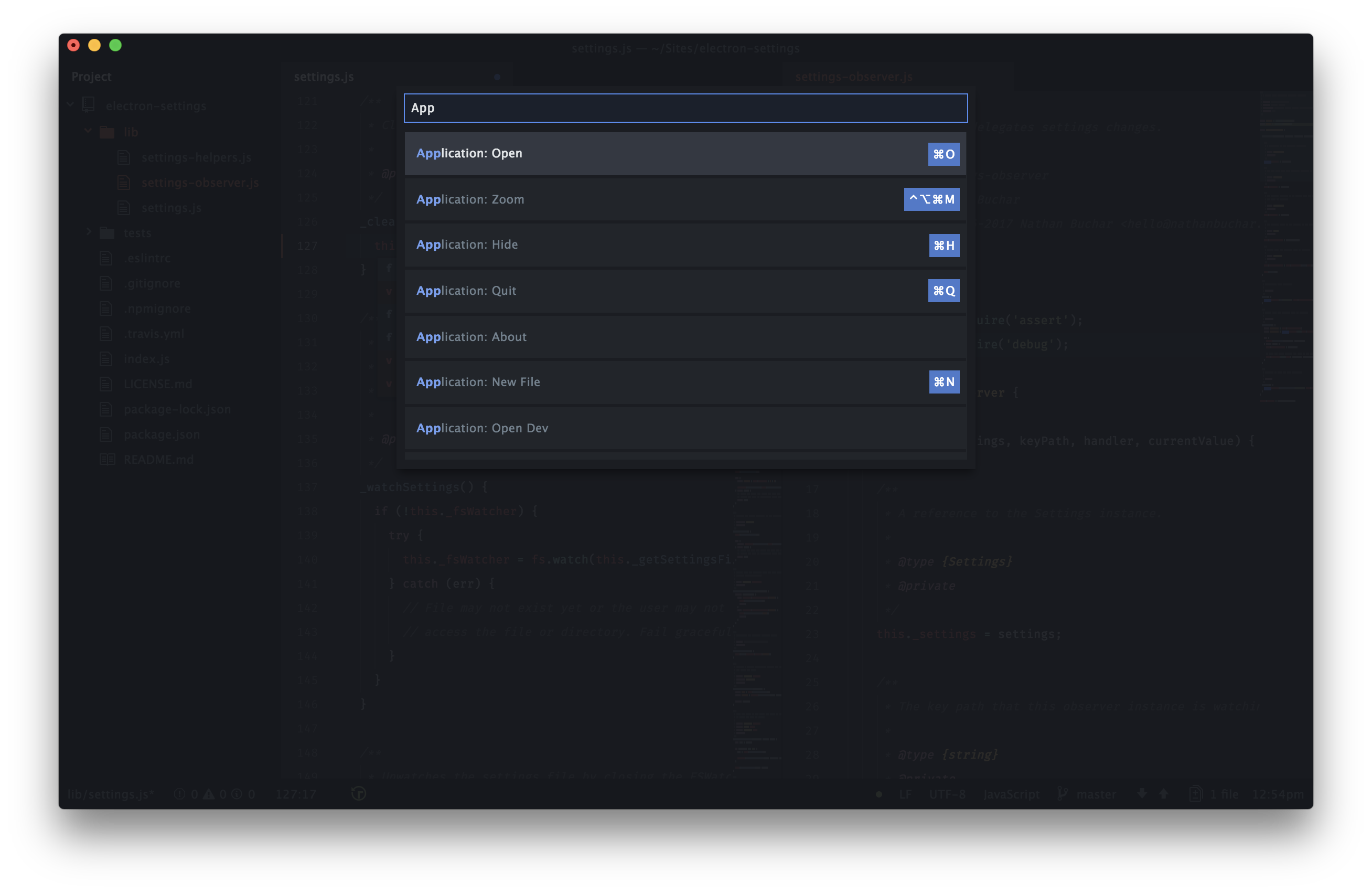Click the linter warnings triangle icon
The height and width of the screenshot is (893, 1372).
[209, 794]
